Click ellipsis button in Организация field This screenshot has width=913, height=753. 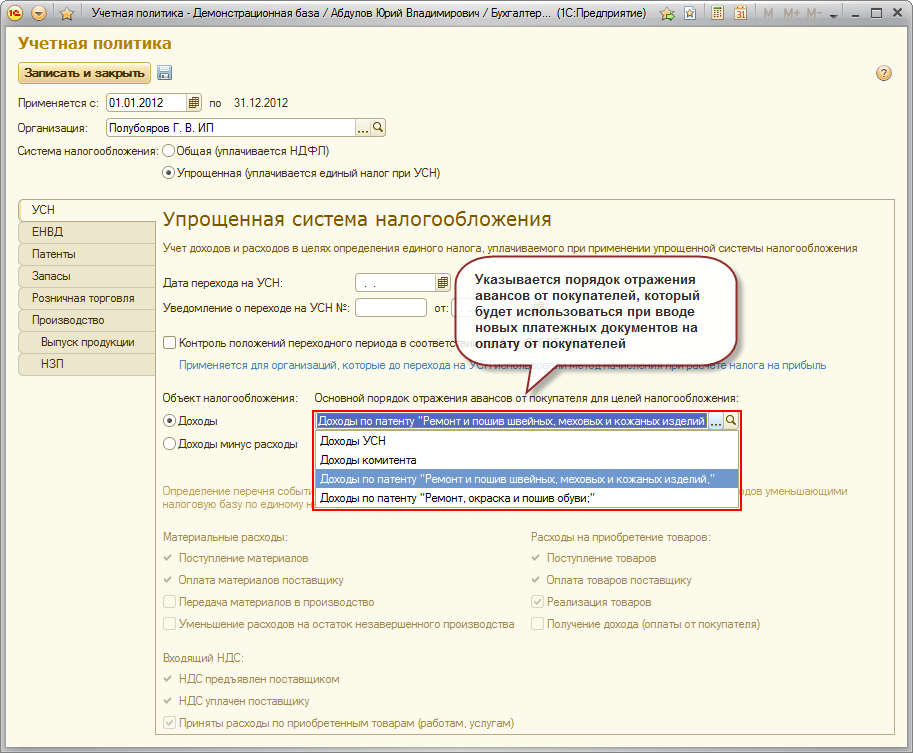click(x=364, y=128)
